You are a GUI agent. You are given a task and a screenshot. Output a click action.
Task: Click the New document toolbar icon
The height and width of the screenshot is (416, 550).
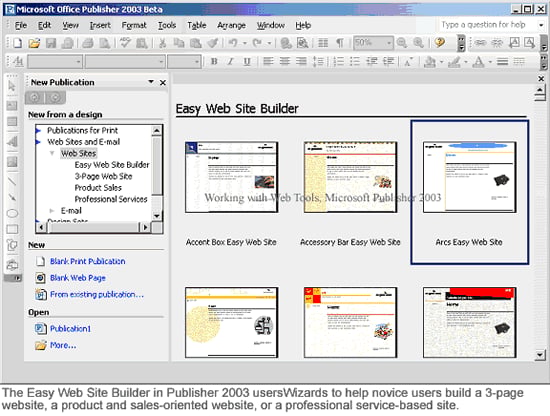coord(17,43)
